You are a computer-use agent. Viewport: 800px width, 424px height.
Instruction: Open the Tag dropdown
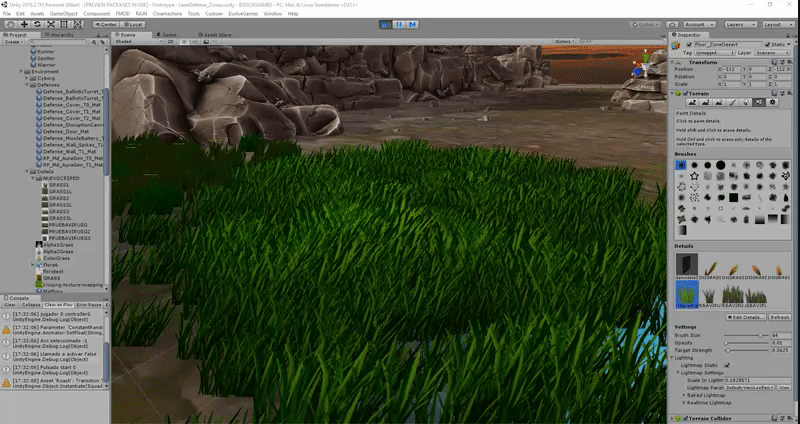(714, 53)
